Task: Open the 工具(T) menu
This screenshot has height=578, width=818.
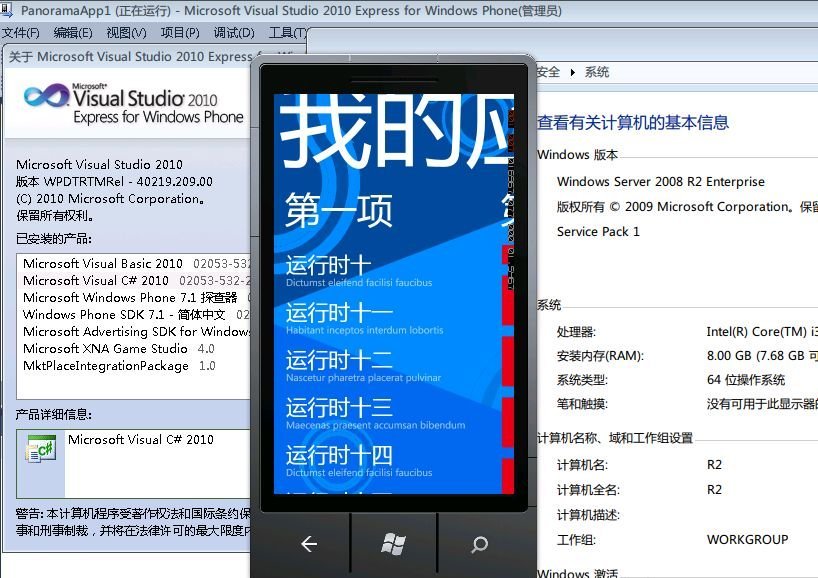Action: (287, 33)
